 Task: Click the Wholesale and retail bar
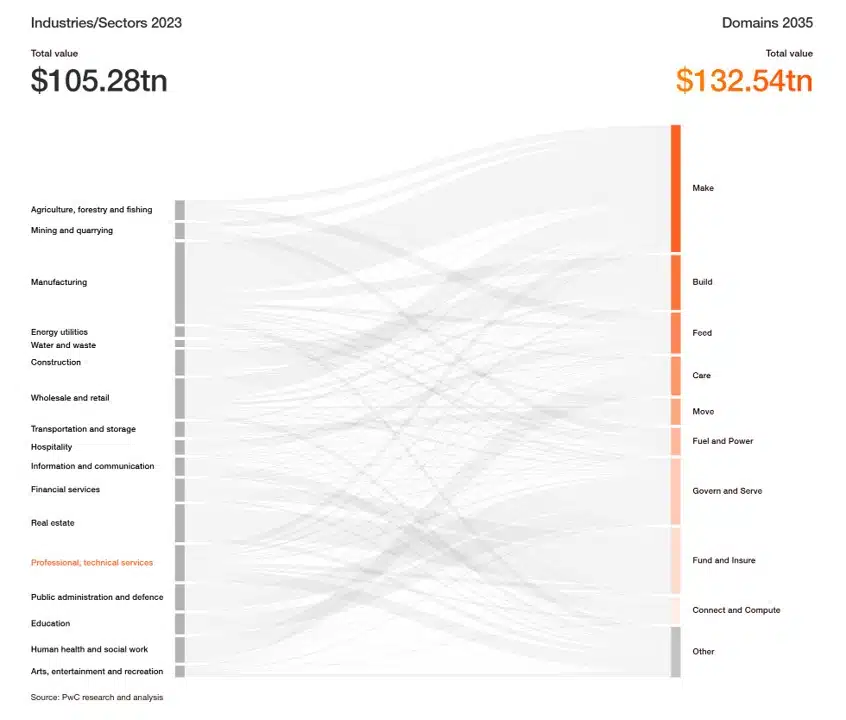[x=180, y=398]
